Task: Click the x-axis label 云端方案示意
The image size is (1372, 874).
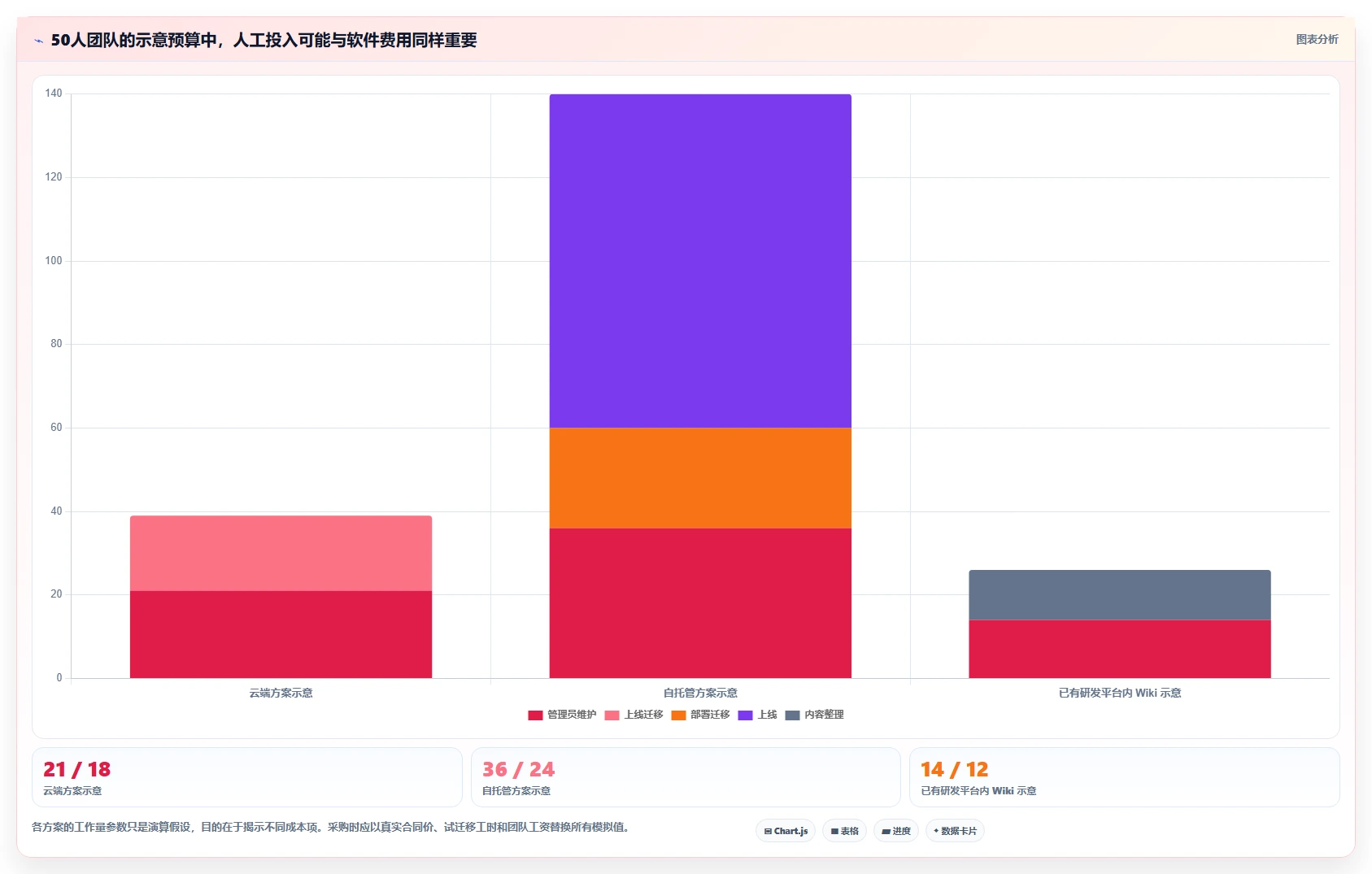Action: click(281, 693)
